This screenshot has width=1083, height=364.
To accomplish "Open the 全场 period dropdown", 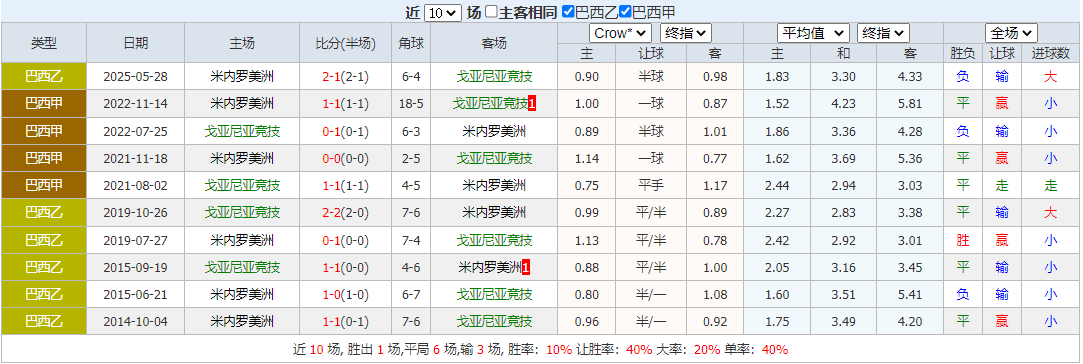I will click(1011, 33).
